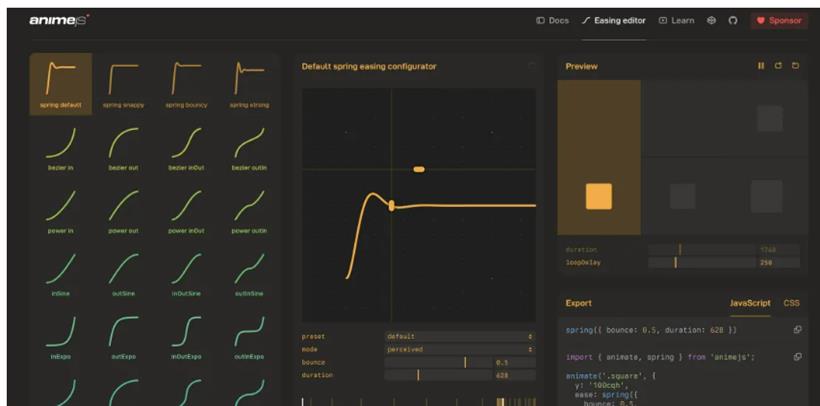820x406 pixels.
Task: Pause the preview animation
Action: pos(761,66)
